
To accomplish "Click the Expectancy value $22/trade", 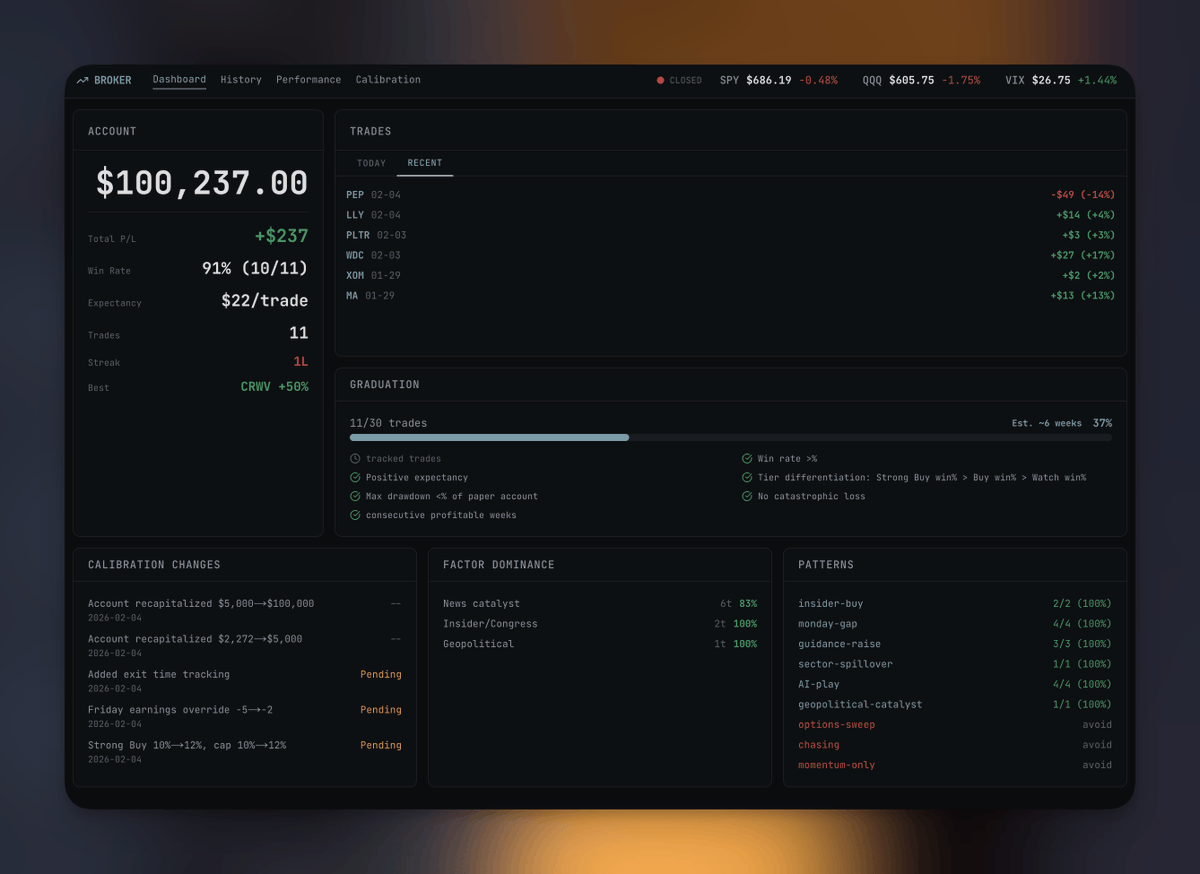I will (x=265, y=300).
